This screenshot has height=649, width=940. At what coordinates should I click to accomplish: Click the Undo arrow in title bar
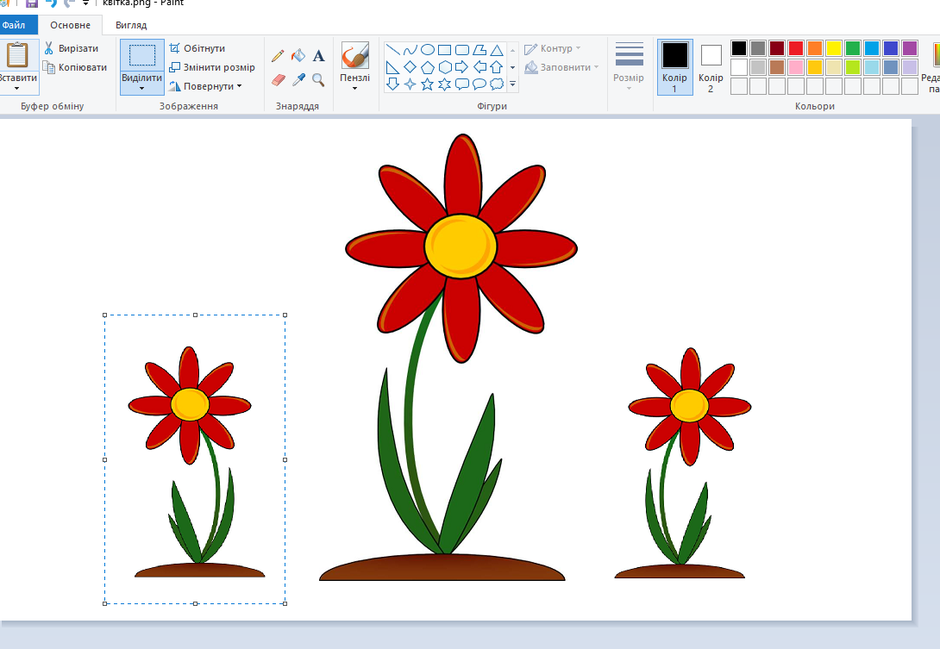coord(52,3)
